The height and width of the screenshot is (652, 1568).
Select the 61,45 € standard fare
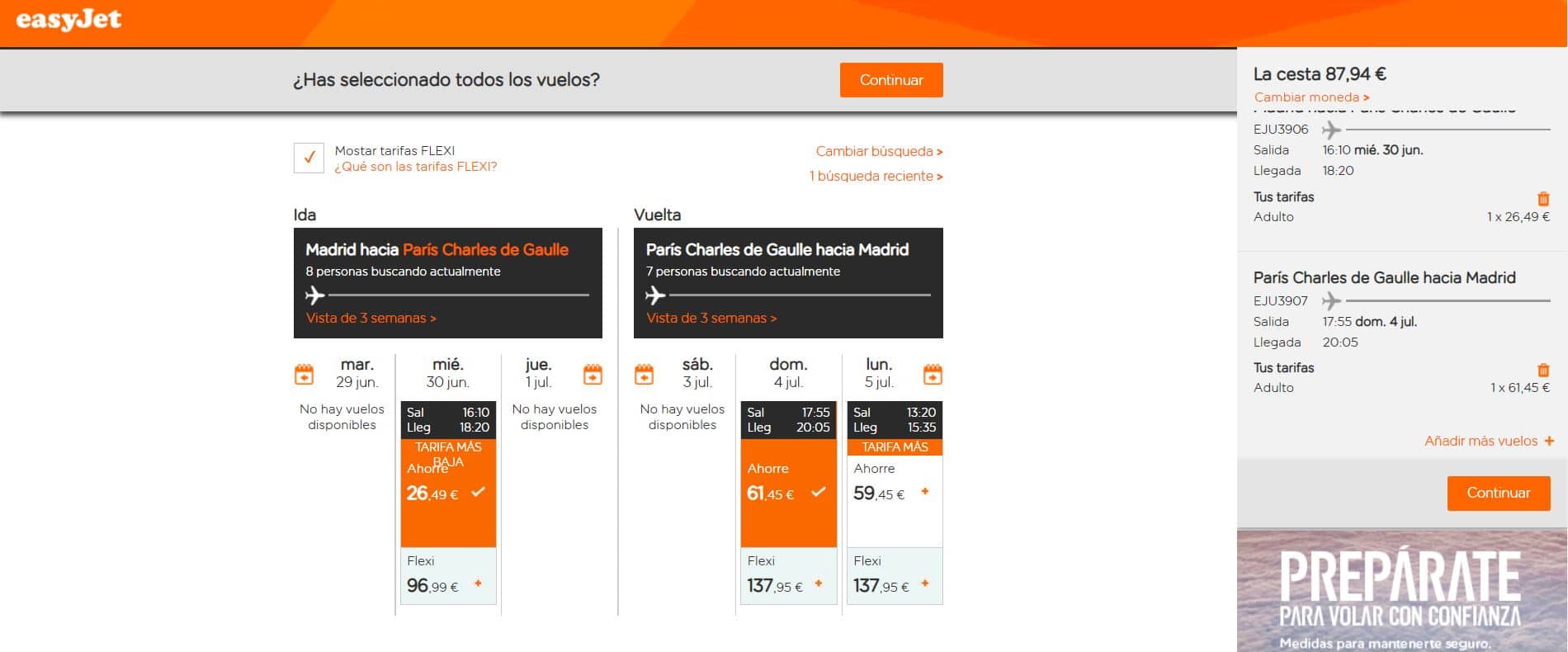788,493
